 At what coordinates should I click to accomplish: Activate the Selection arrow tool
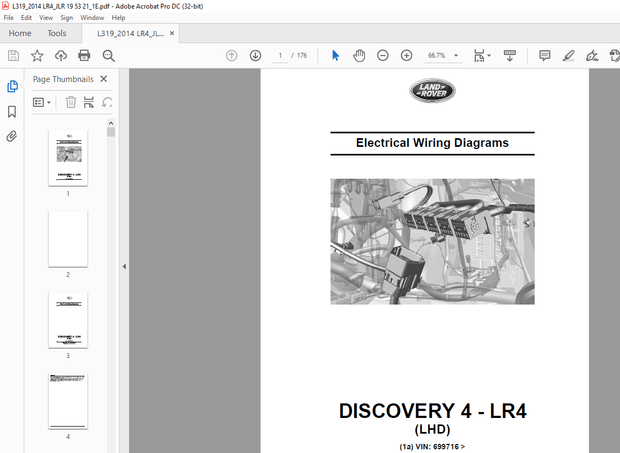click(x=335, y=56)
